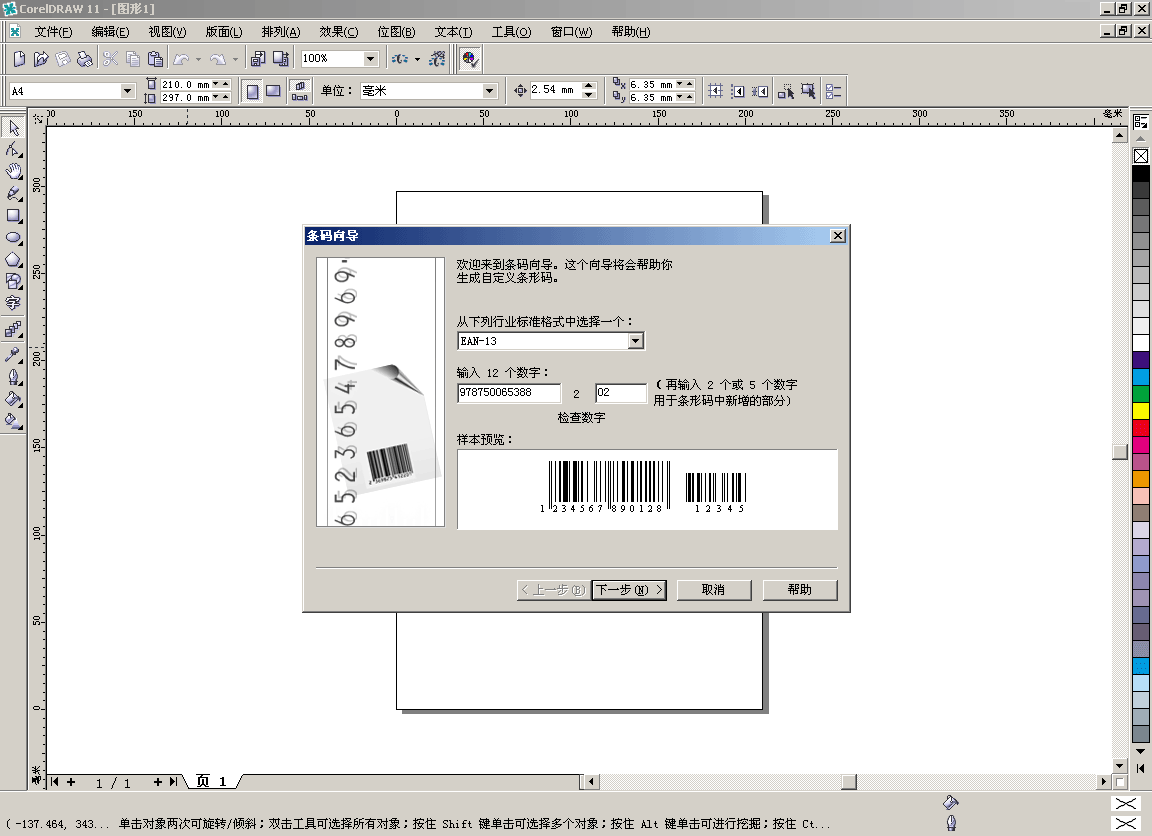Select the Freehand tool

coord(13,194)
